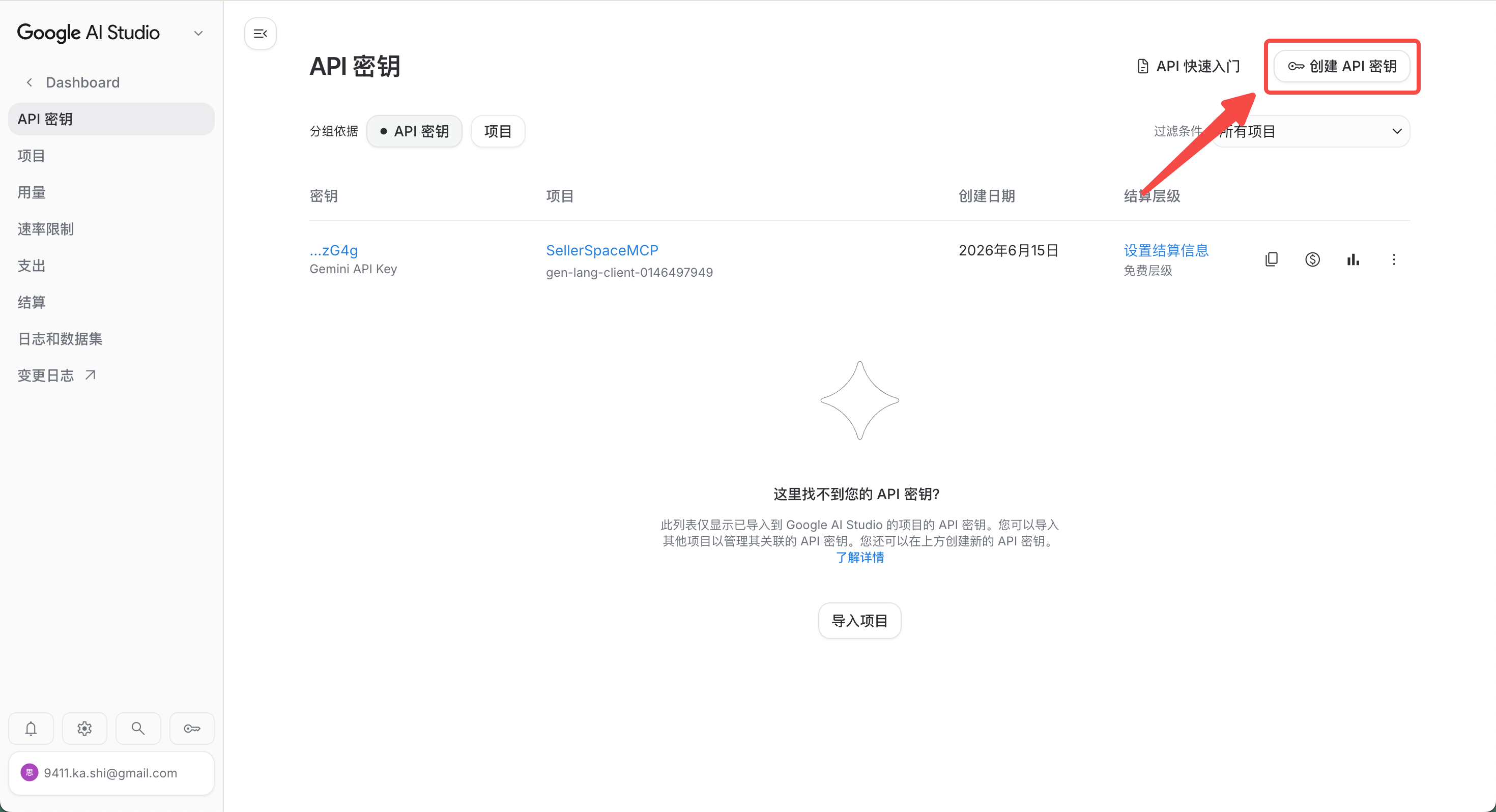Collapse the sidebar with the toggle icon
This screenshot has width=1496, height=812.
260,34
